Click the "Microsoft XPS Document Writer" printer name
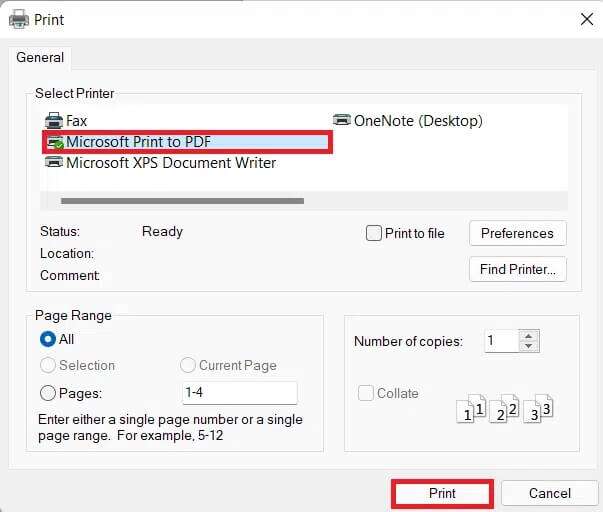Viewport: 603px width, 512px height. pyautogui.click(x=171, y=163)
